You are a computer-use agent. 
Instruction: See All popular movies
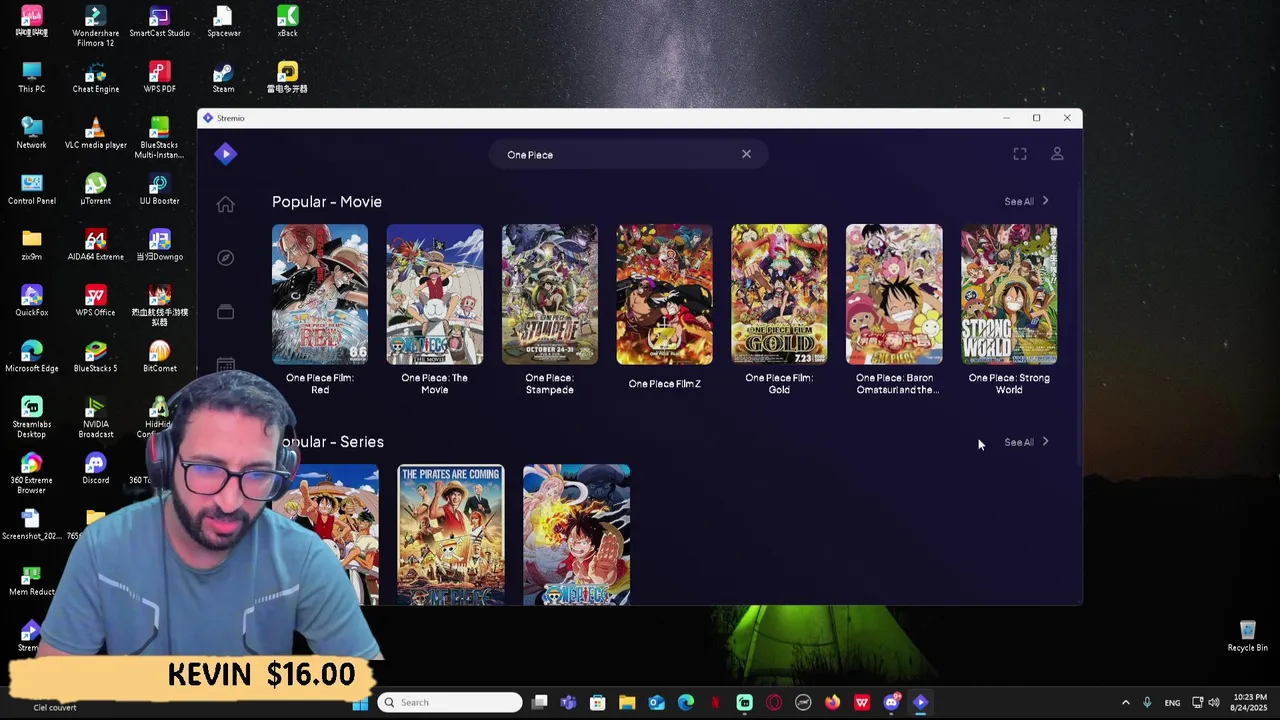point(1026,201)
